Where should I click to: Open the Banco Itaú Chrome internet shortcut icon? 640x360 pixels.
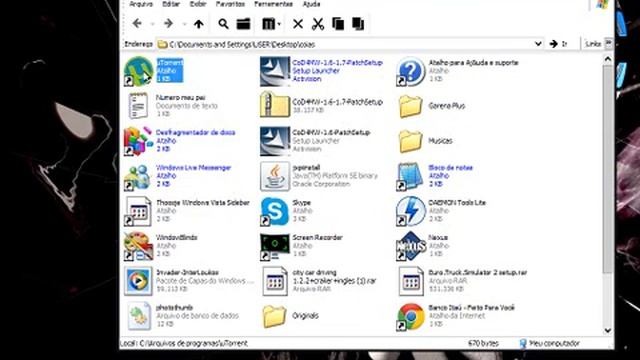click(411, 316)
